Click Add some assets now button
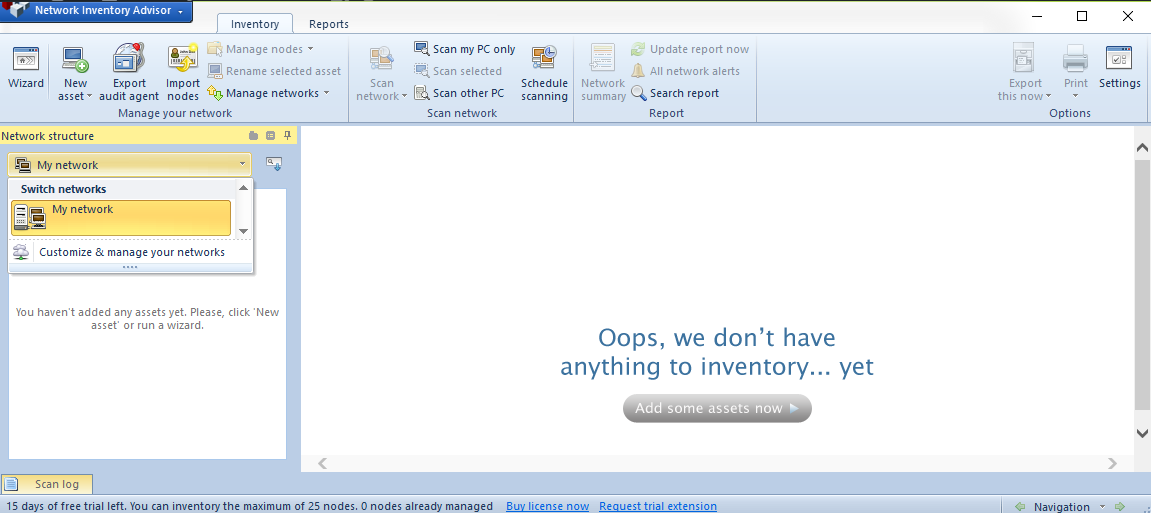The height and width of the screenshot is (513, 1151). pyautogui.click(x=717, y=409)
